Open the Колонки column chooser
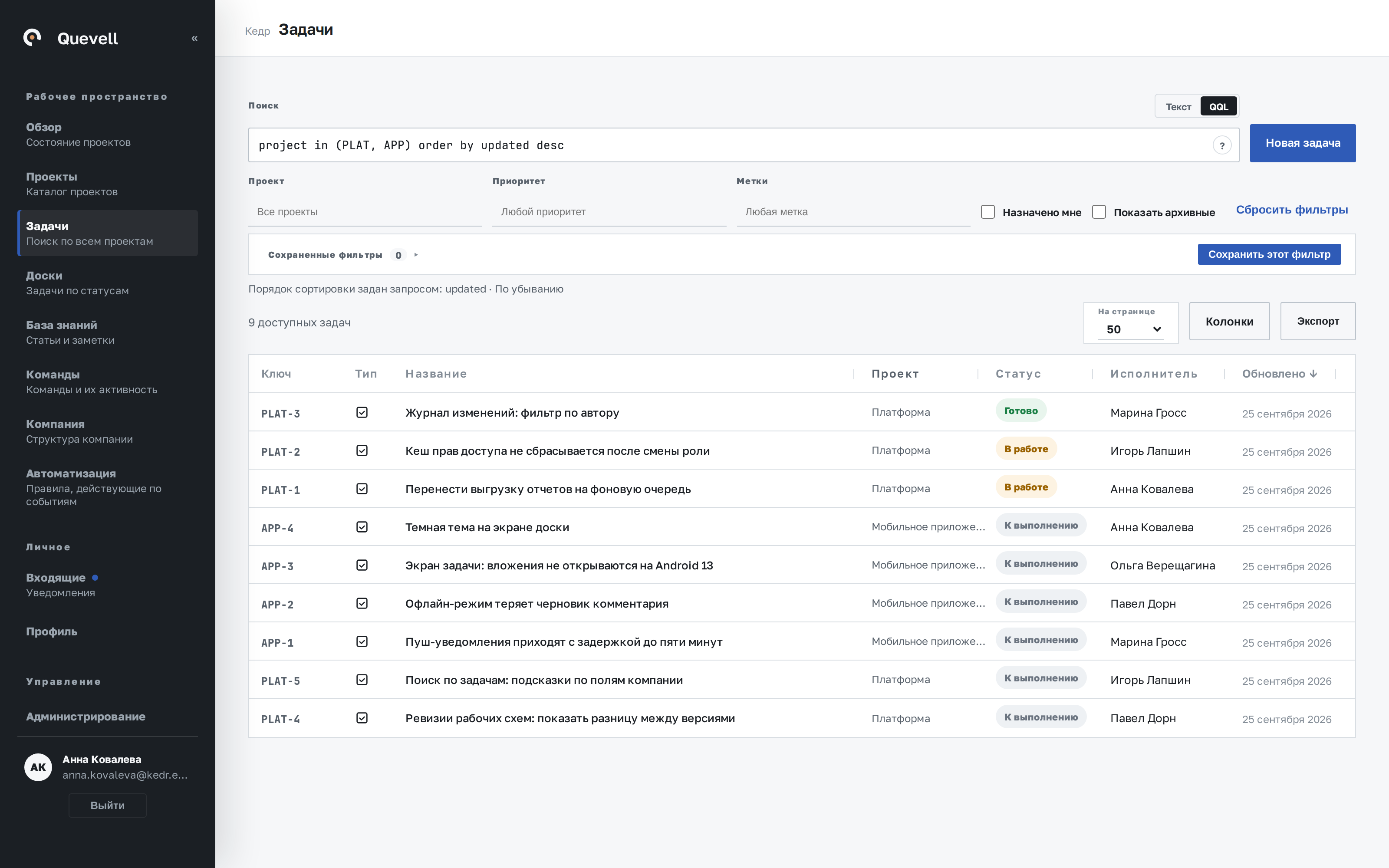The image size is (1389, 868). pos(1229,322)
